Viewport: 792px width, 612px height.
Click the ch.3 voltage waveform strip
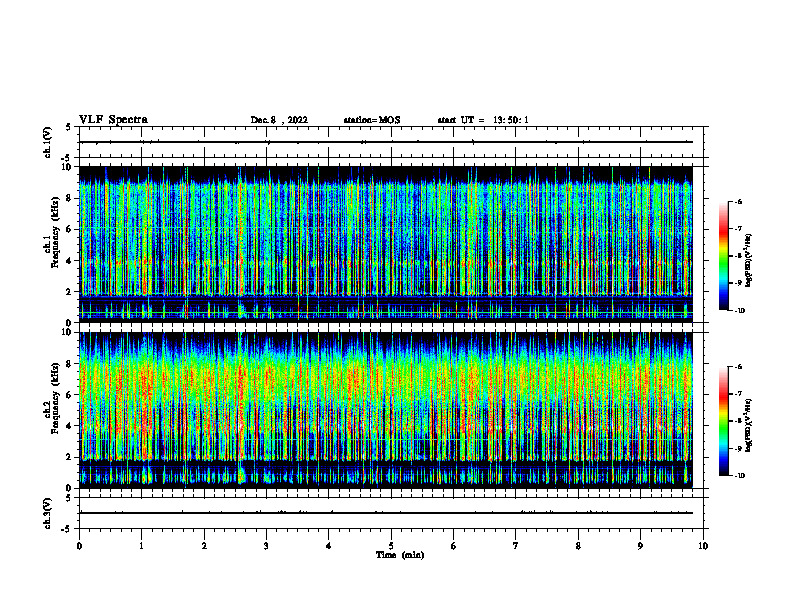tap(391, 513)
